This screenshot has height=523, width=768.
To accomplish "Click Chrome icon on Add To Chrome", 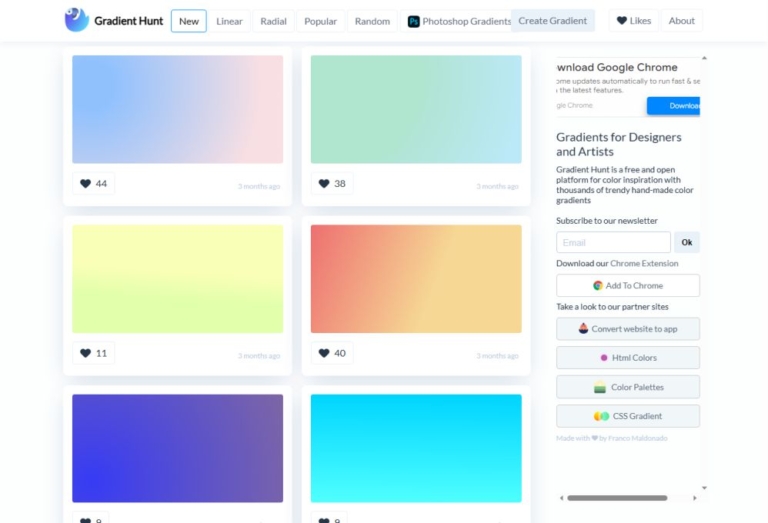I will [x=598, y=286].
